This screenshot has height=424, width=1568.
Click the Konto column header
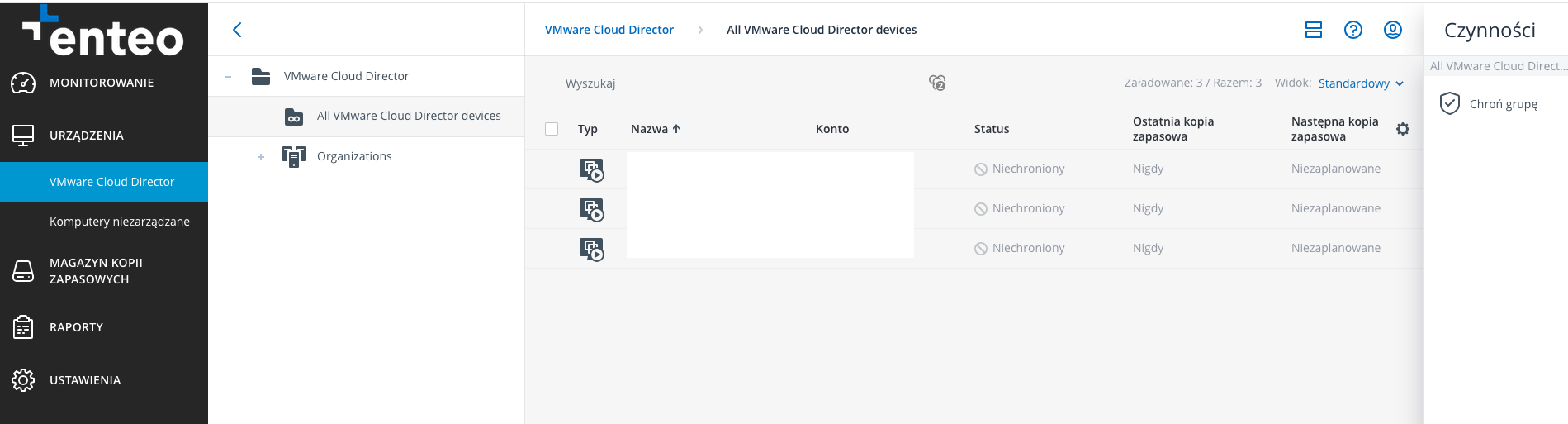point(832,129)
